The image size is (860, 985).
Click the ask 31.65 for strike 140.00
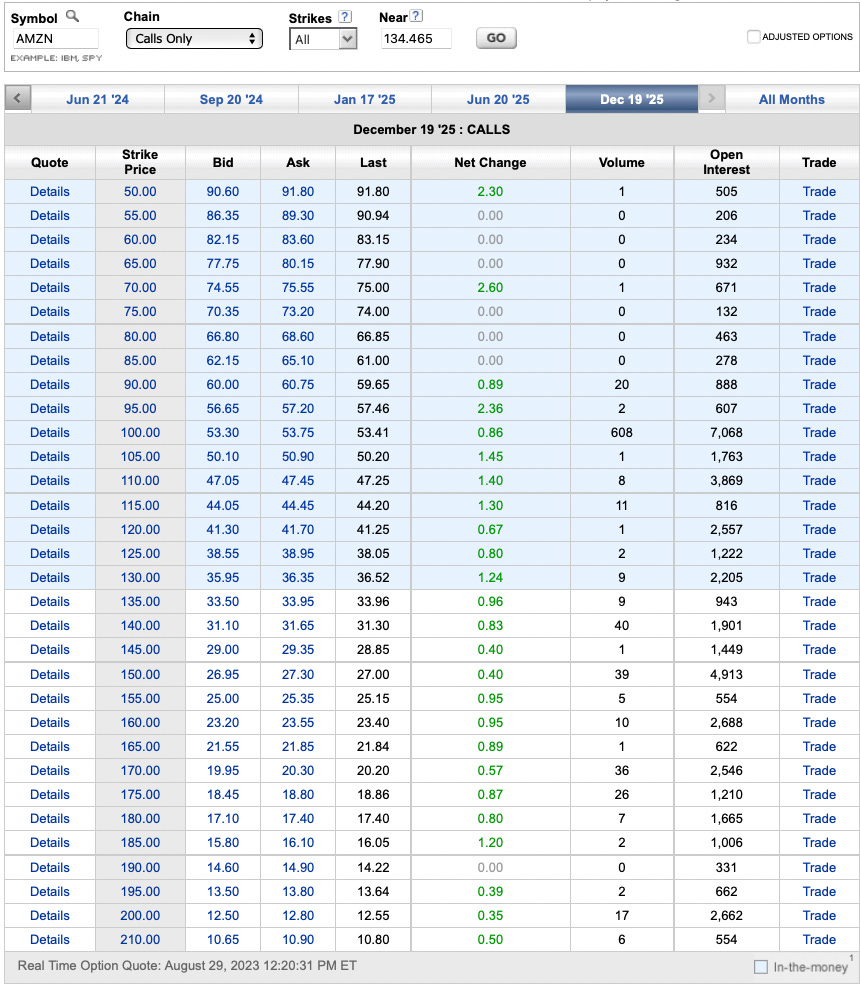tap(298, 625)
